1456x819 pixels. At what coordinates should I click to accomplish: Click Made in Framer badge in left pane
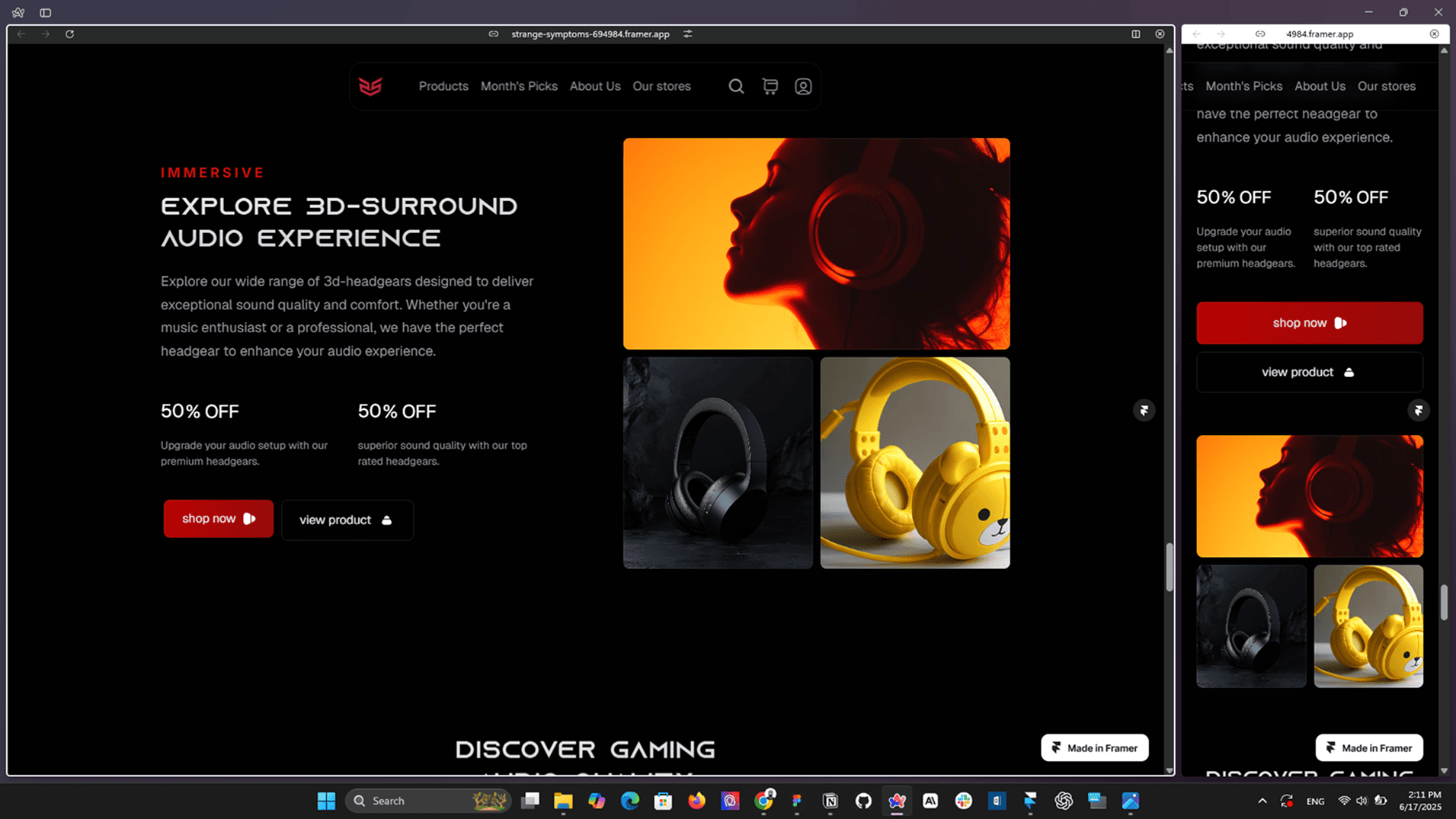click(x=1094, y=747)
